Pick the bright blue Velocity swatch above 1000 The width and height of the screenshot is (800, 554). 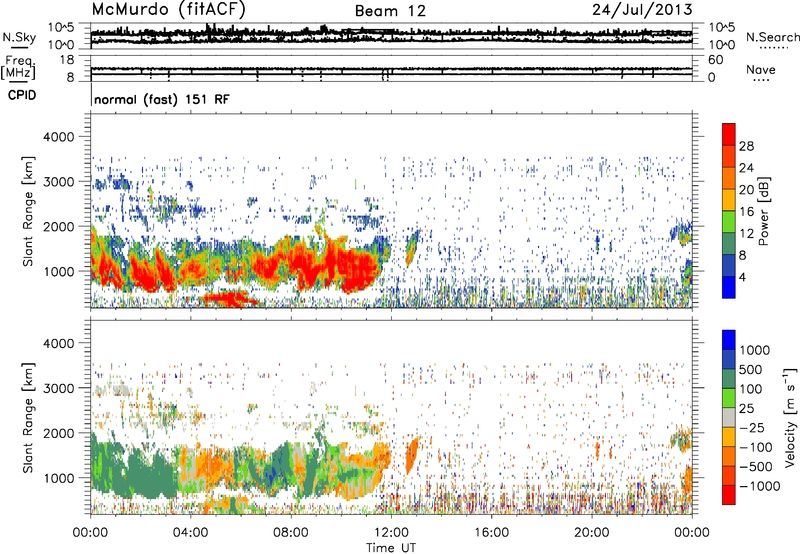click(x=729, y=340)
